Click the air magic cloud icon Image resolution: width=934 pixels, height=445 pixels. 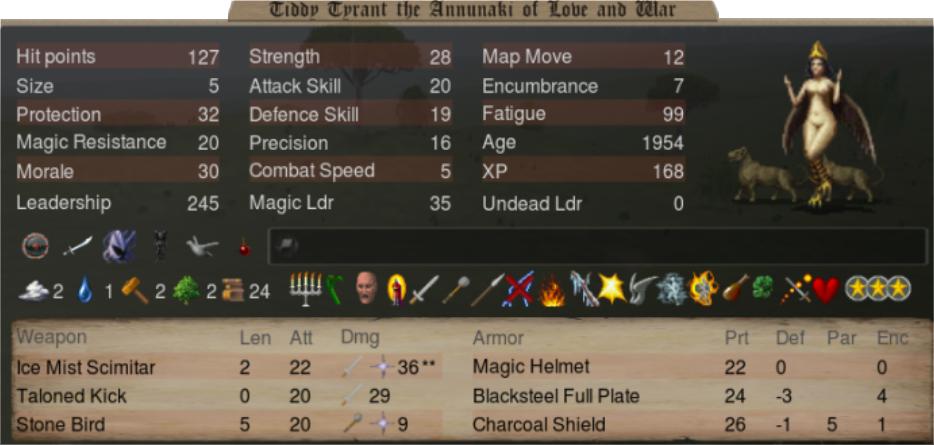click(33, 291)
